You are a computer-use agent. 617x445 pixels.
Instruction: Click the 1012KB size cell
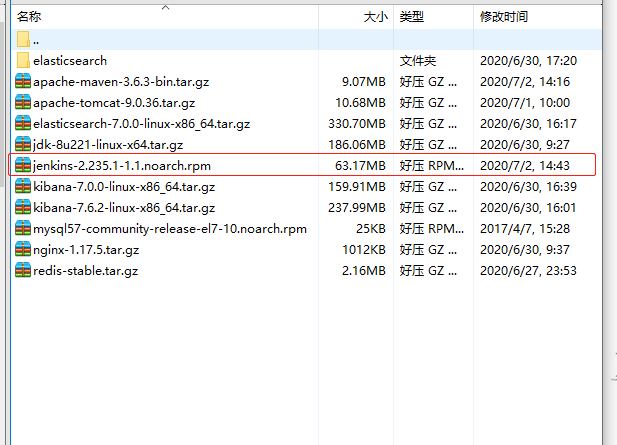tap(364, 250)
